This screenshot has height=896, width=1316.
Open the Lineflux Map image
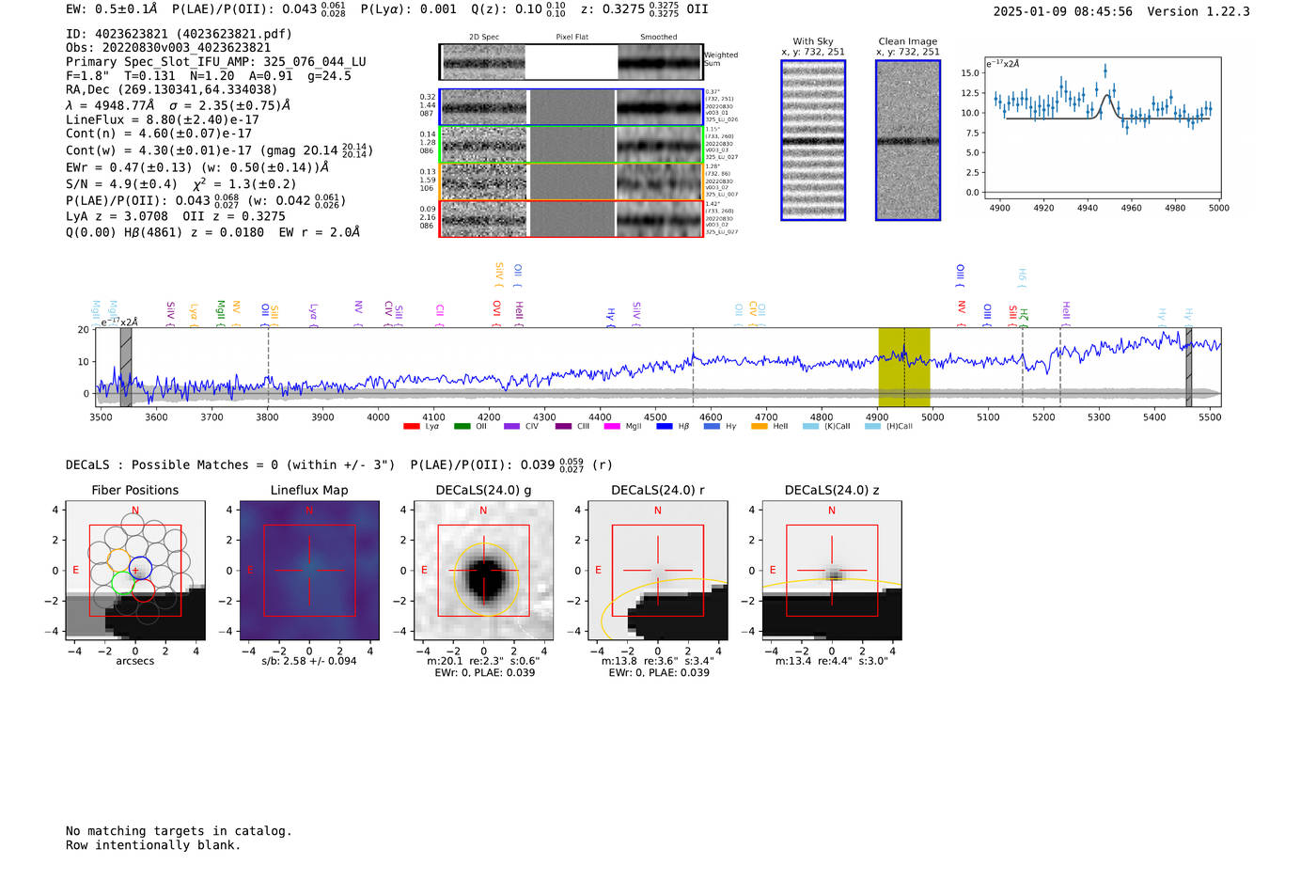[x=309, y=570]
